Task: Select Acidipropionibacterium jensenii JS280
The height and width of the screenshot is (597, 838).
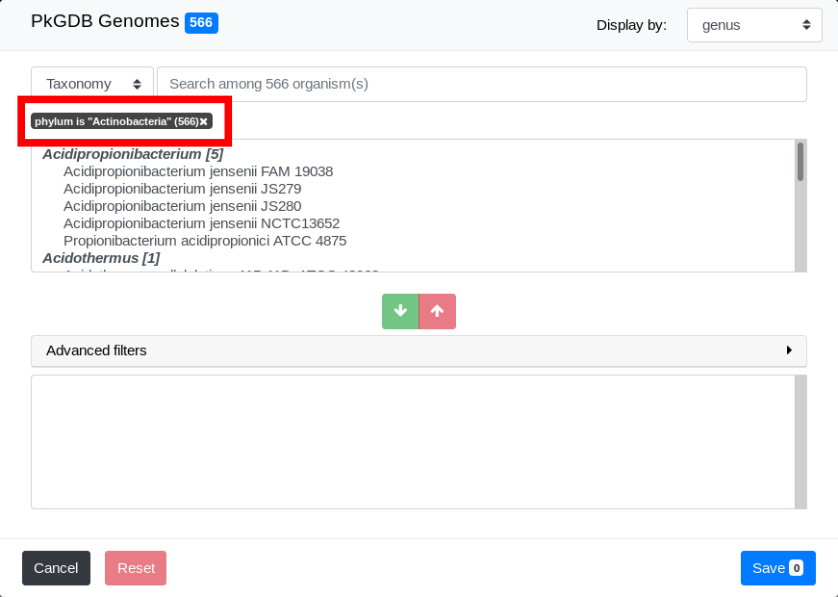Action: click(x=182, y=206)
